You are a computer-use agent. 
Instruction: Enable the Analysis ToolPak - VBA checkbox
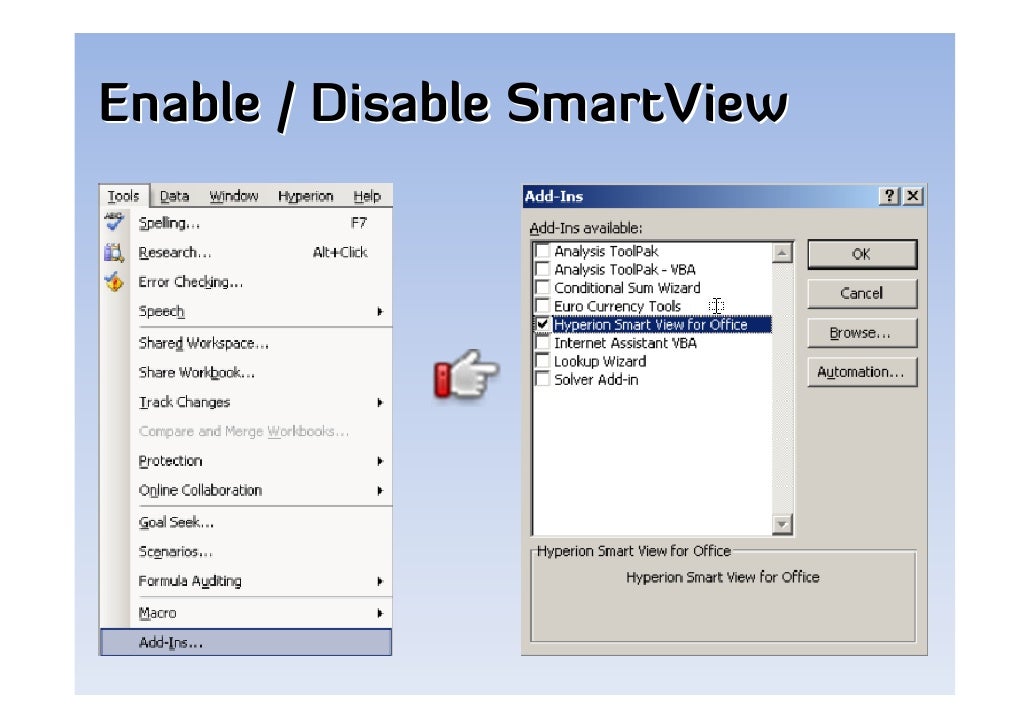click(x=543, y=269)
